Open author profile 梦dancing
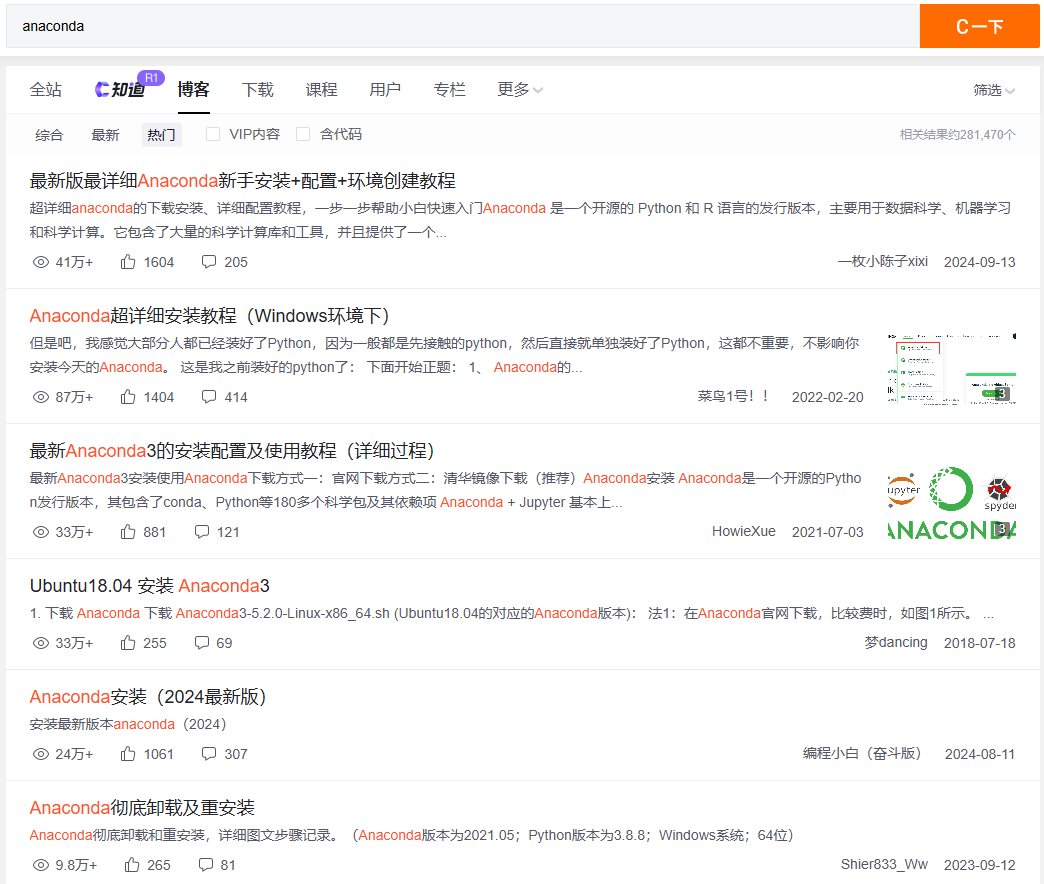 pos(896,643)
